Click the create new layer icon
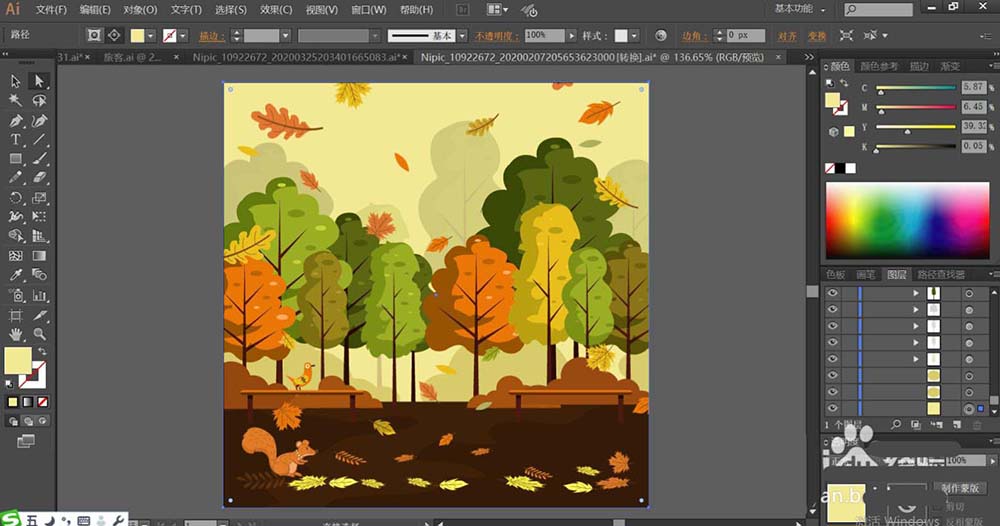 point(957,425)
